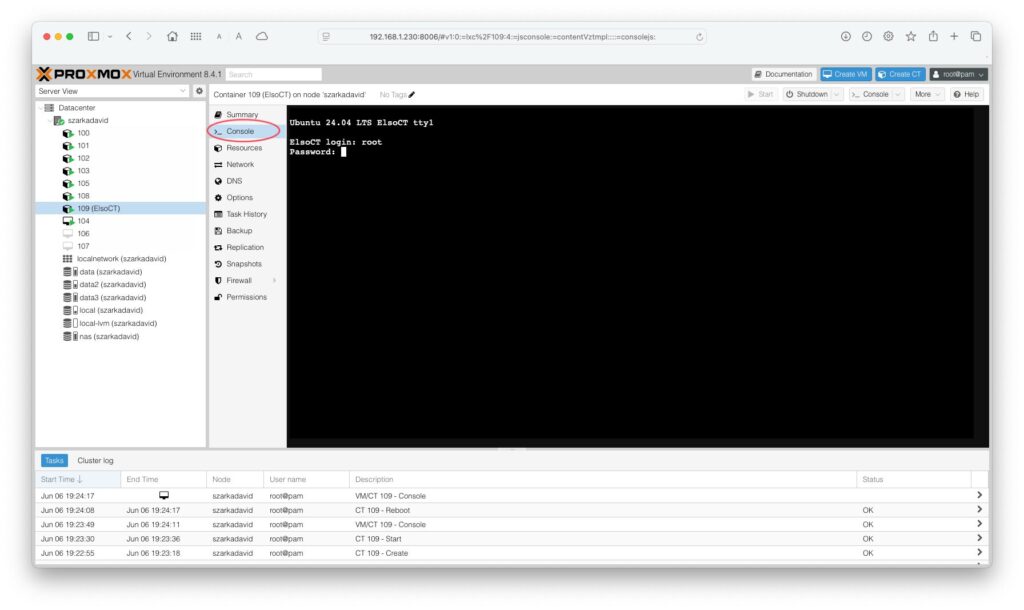Open root@pam user menu

958,74
